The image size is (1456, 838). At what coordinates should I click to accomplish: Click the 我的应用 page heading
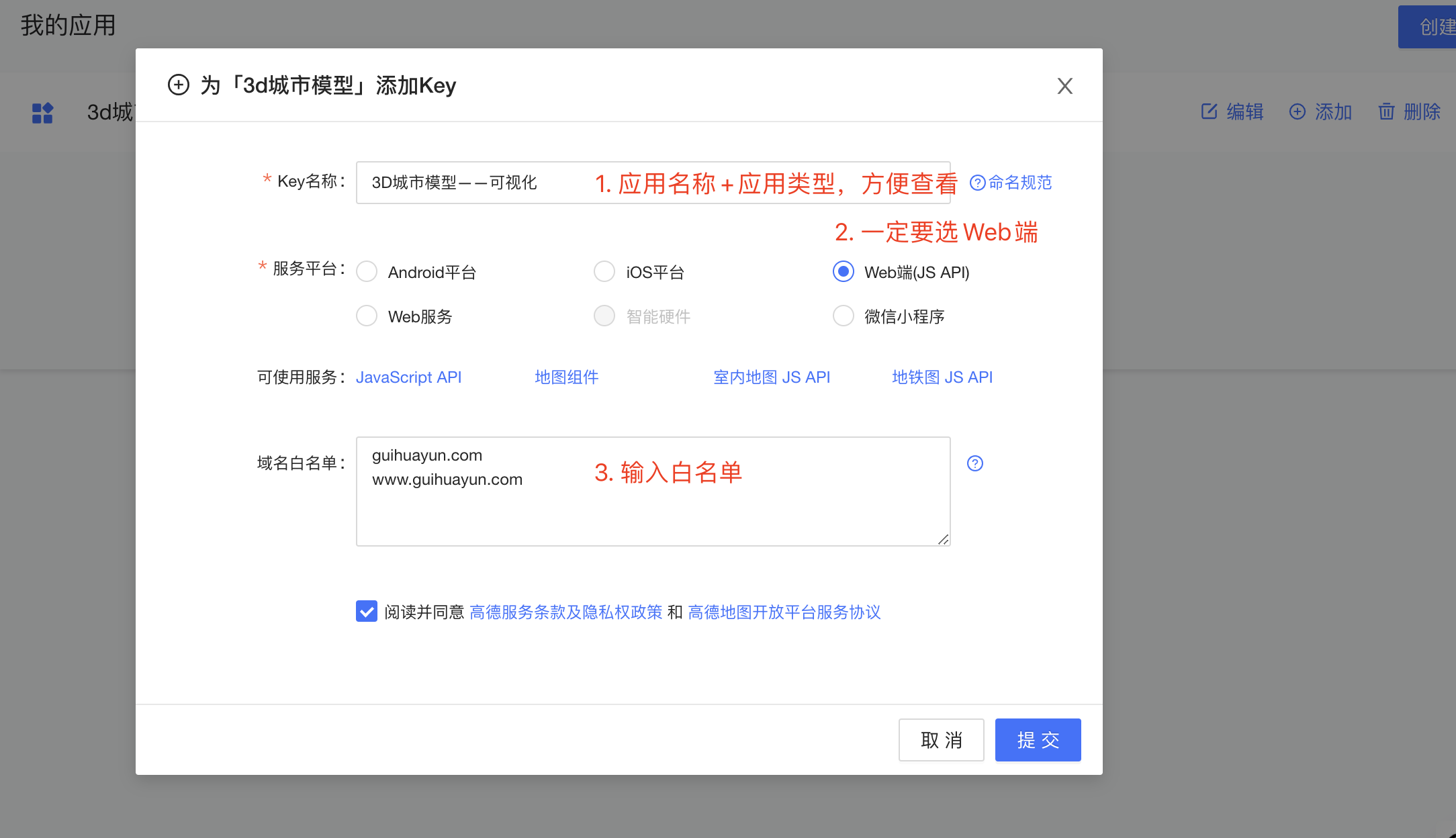(68, 26)
